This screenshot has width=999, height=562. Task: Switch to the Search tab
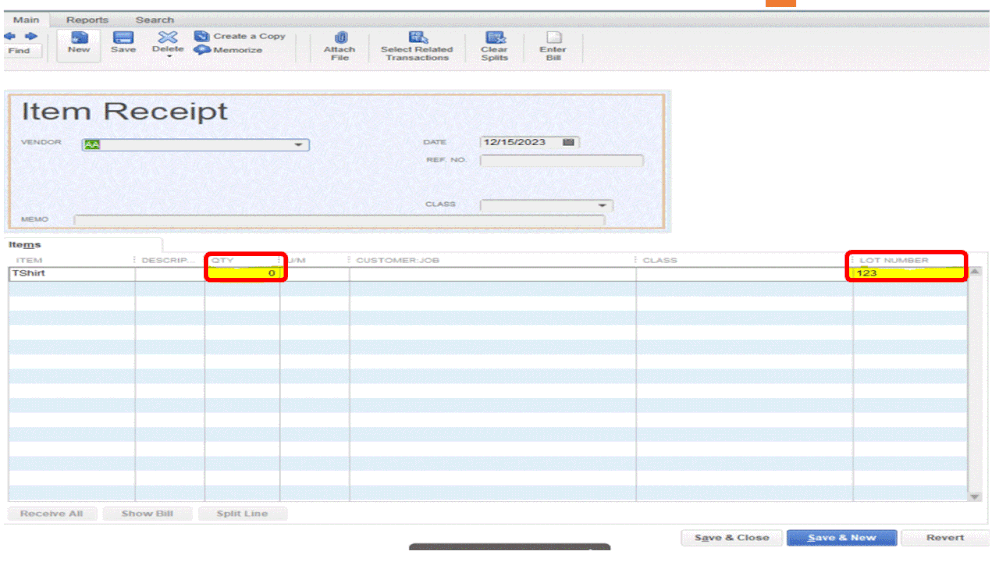click(154, 20)
